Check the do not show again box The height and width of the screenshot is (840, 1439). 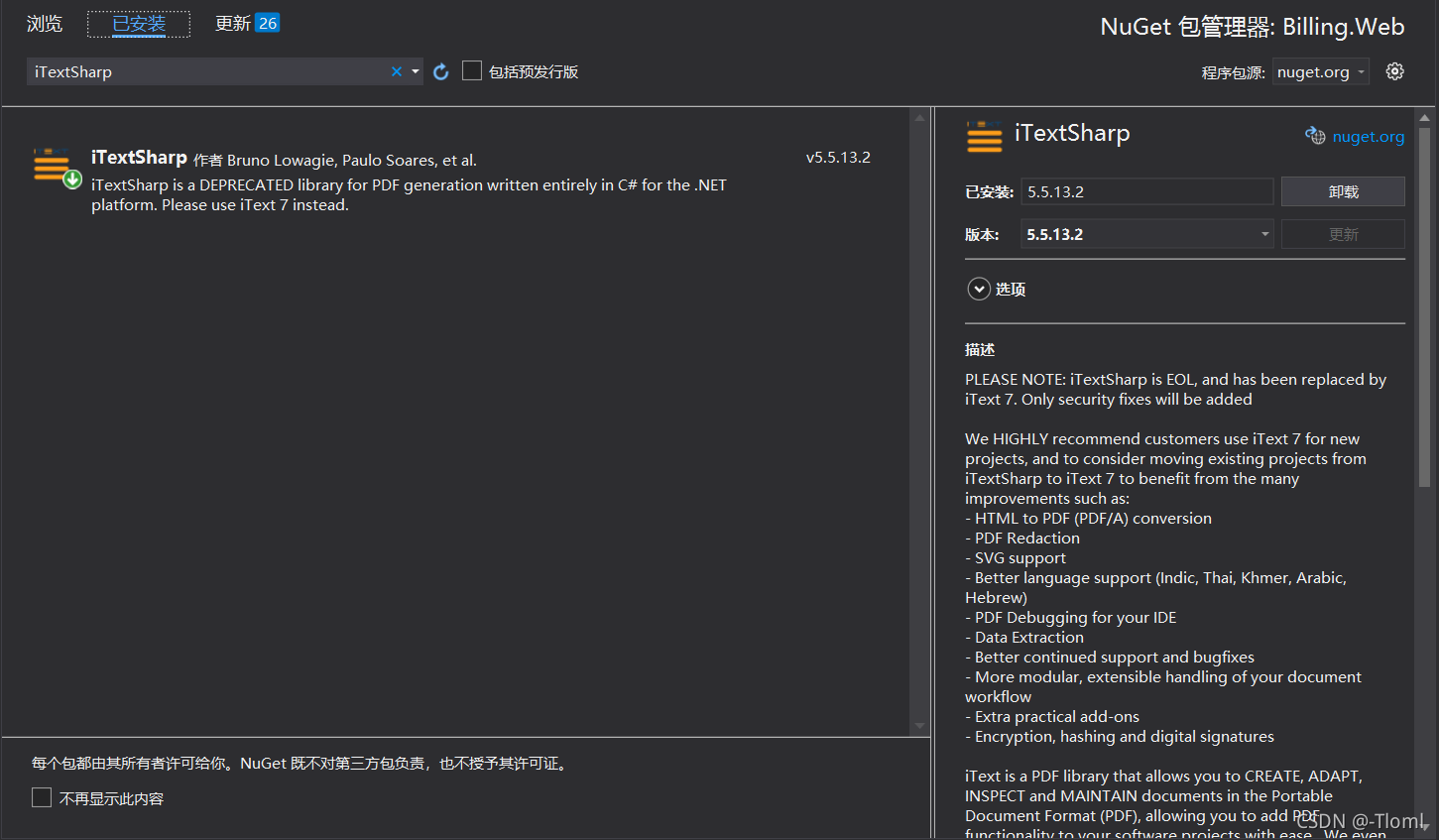click(x=42, y=797)
